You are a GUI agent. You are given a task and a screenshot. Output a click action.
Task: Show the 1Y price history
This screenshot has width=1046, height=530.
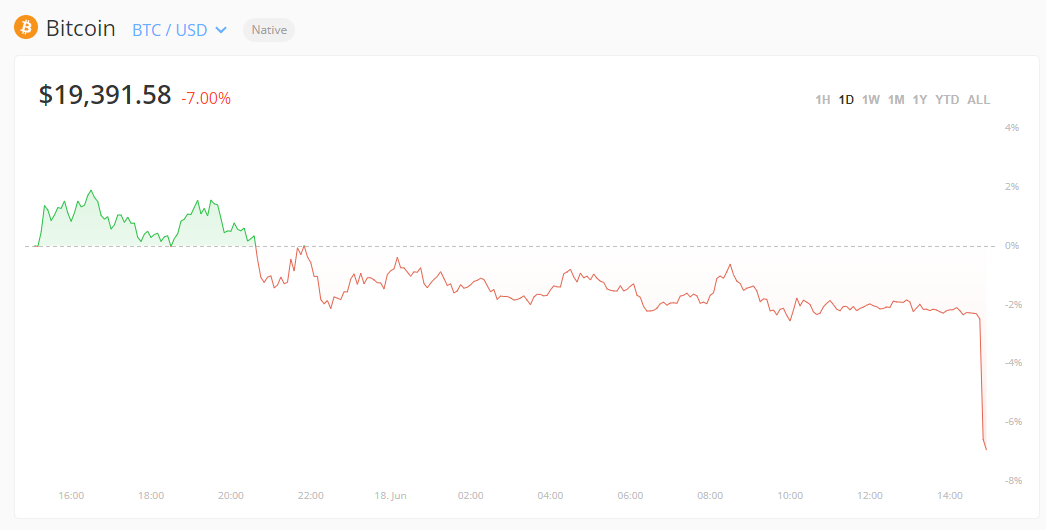[x=920, y=100]
